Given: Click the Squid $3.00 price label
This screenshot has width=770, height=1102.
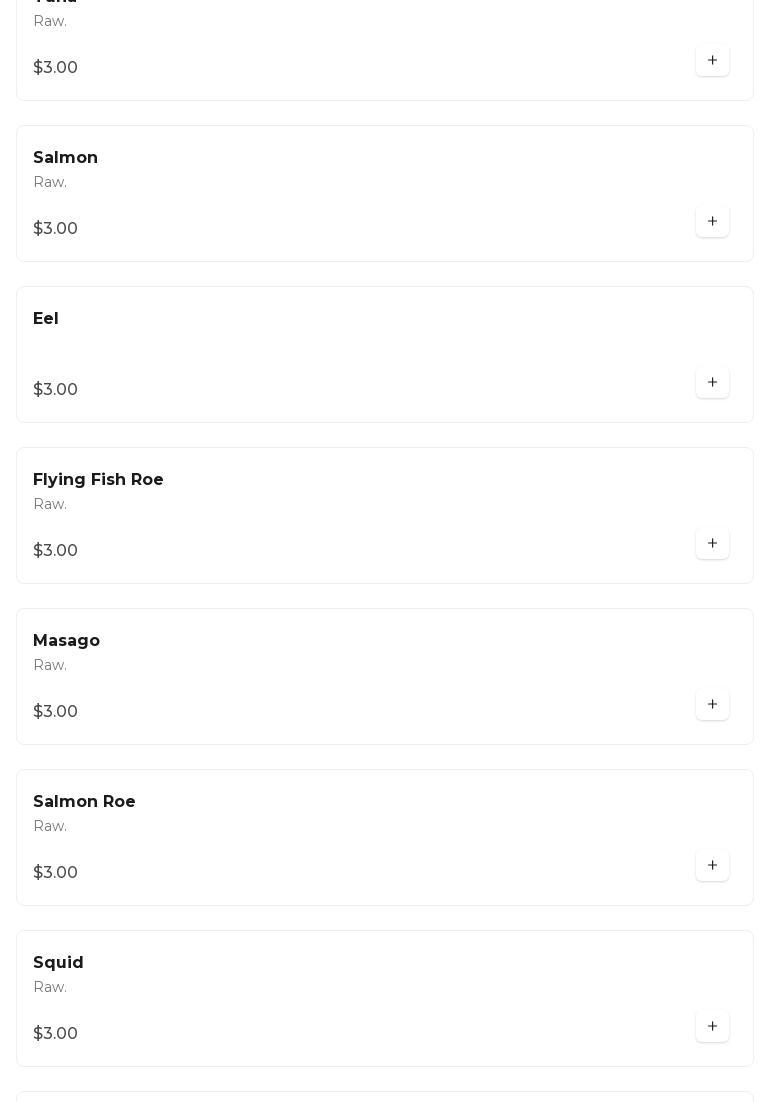Looking at the screenshot, I should [56, 1034].
